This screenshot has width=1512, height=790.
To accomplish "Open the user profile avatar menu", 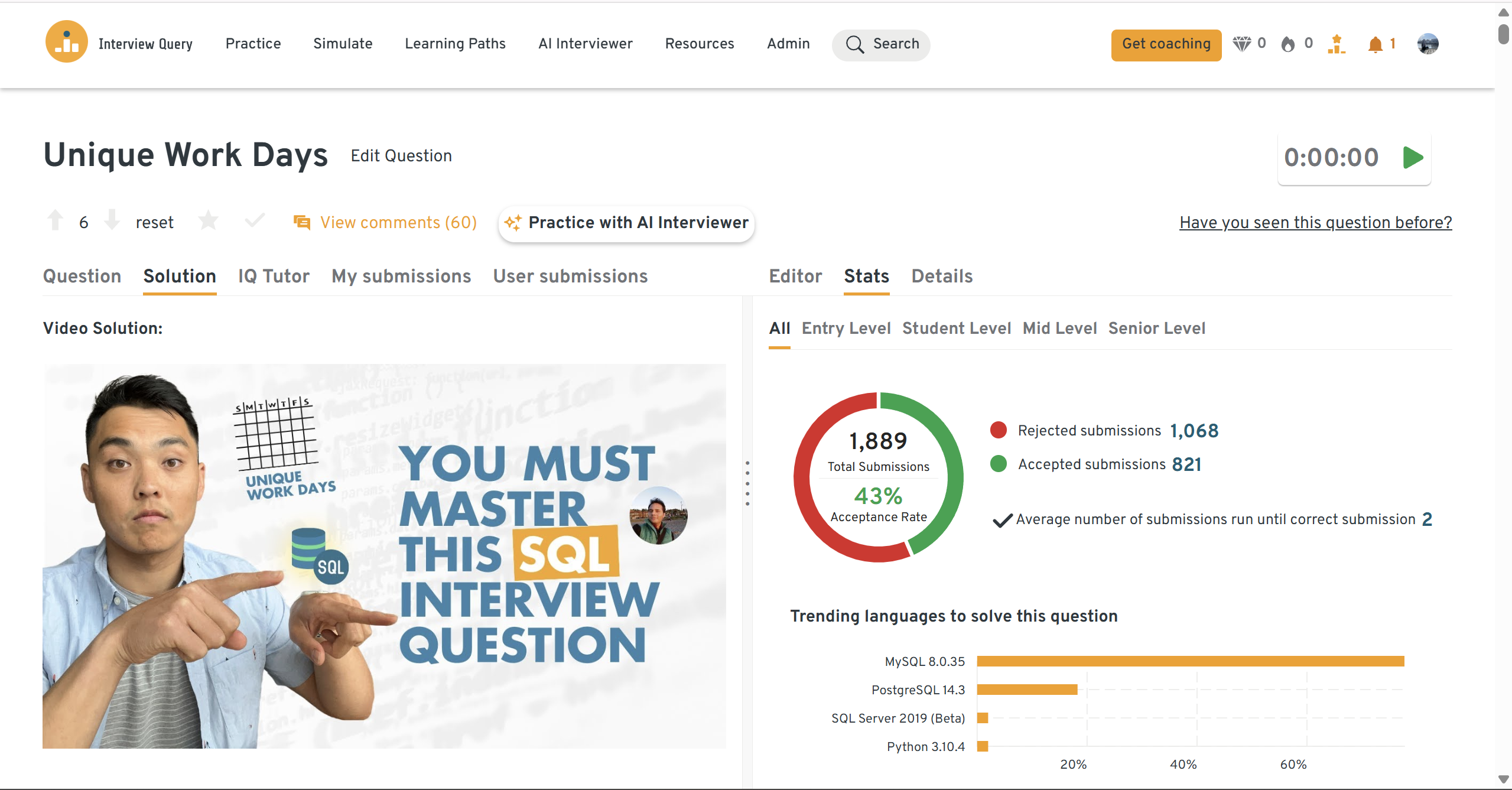I will pos(1428,44).
